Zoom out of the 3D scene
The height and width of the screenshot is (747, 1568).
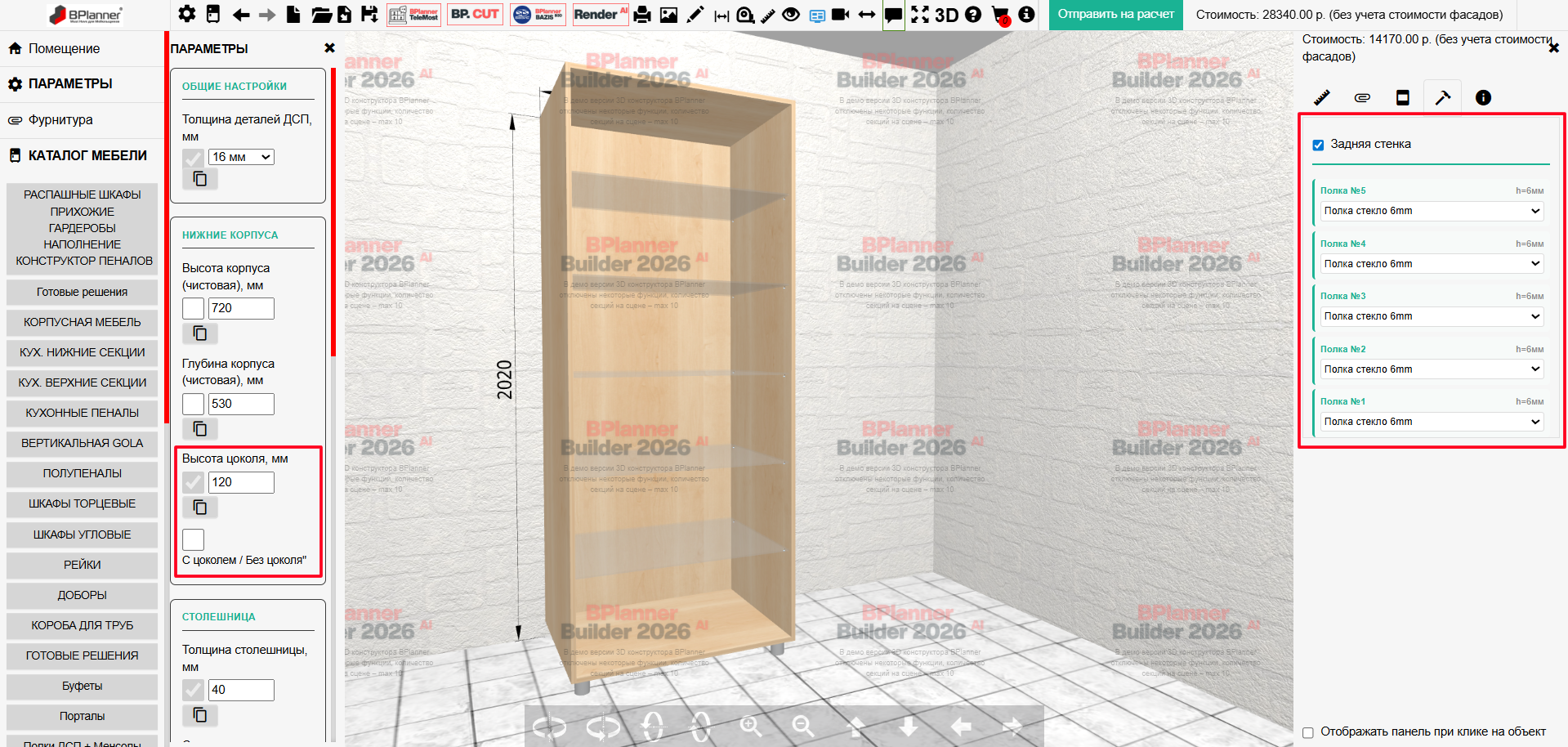coord(802,726)
